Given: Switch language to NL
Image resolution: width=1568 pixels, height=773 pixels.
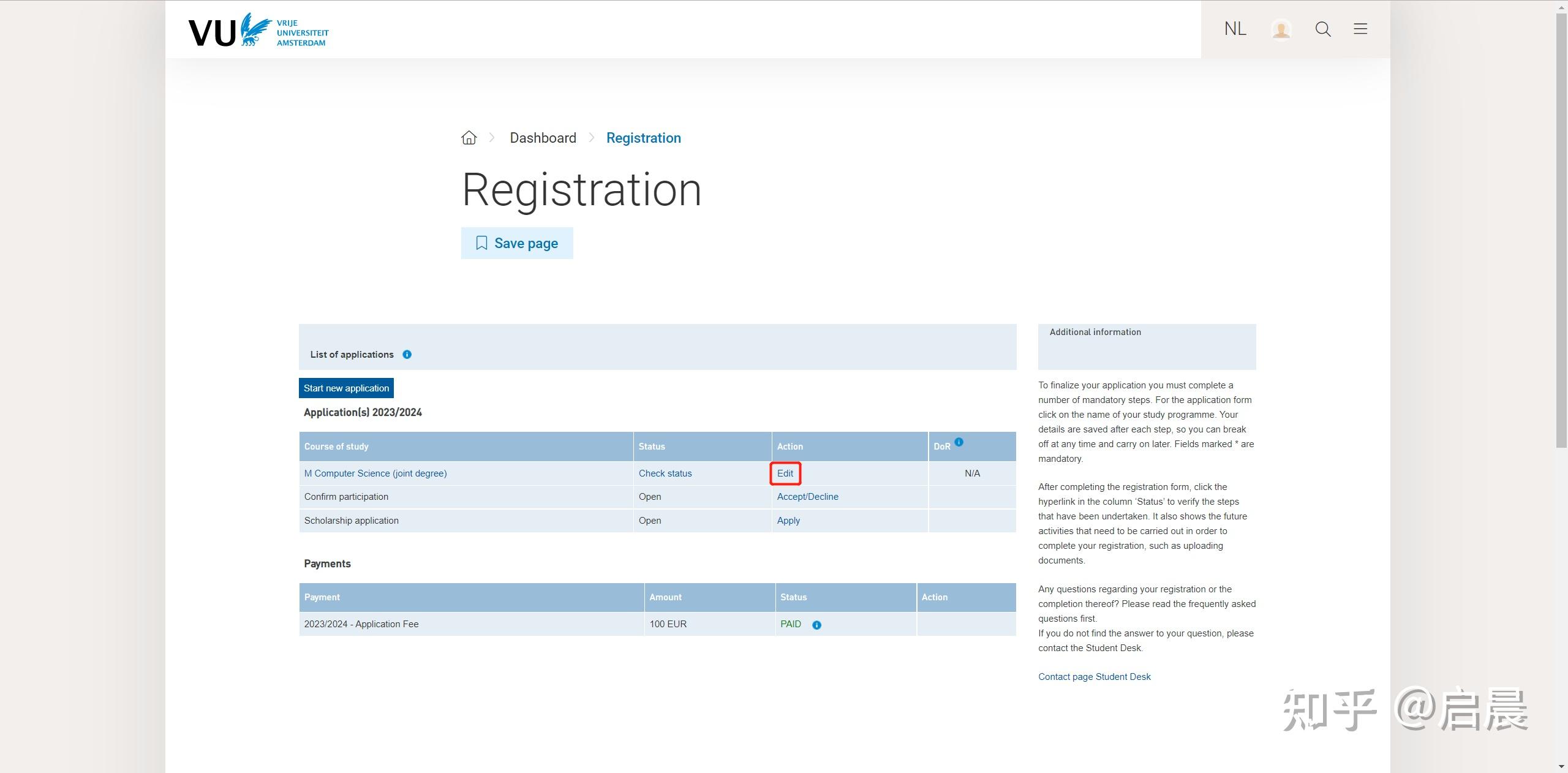Looking at the screenshot, I should 1235,29.
